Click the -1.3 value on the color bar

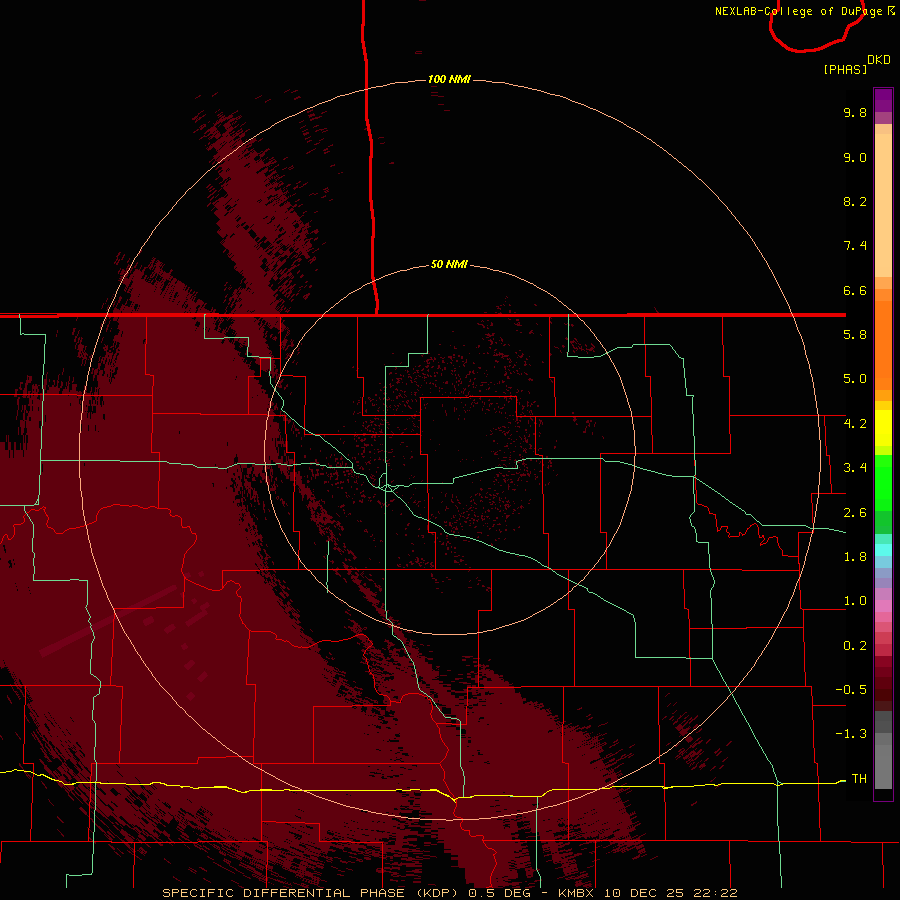point(851,734)
